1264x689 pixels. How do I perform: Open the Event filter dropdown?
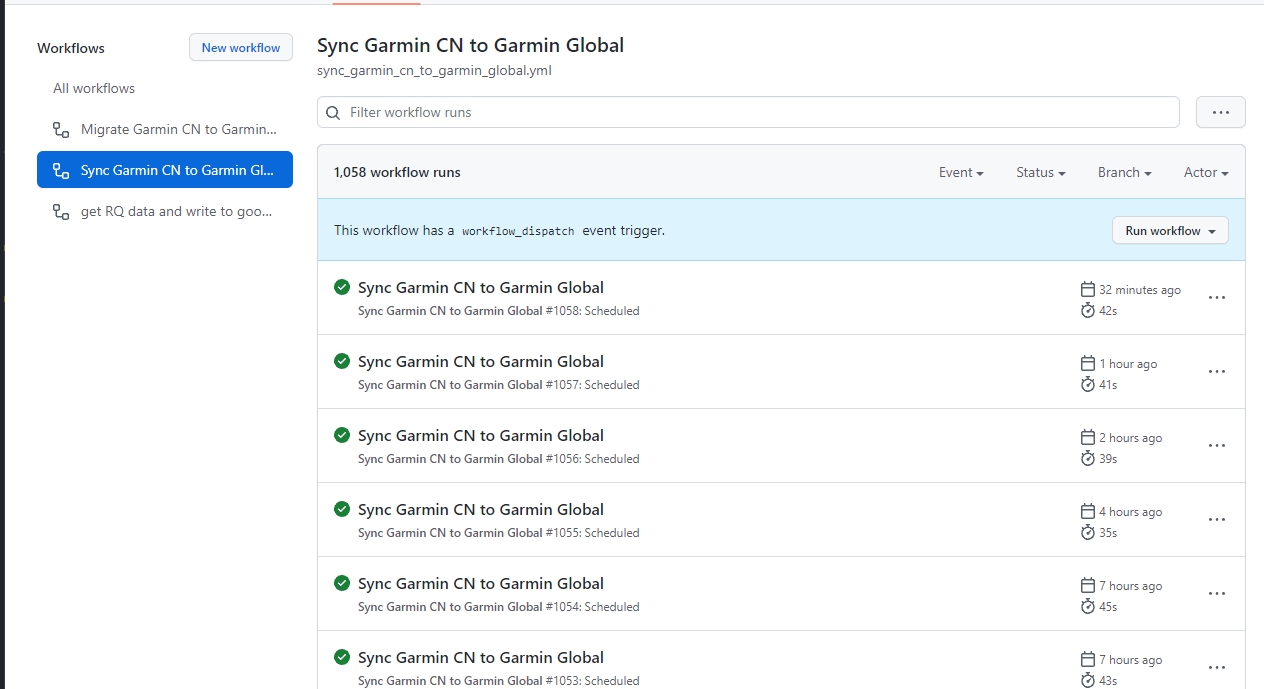coord(961,172)
